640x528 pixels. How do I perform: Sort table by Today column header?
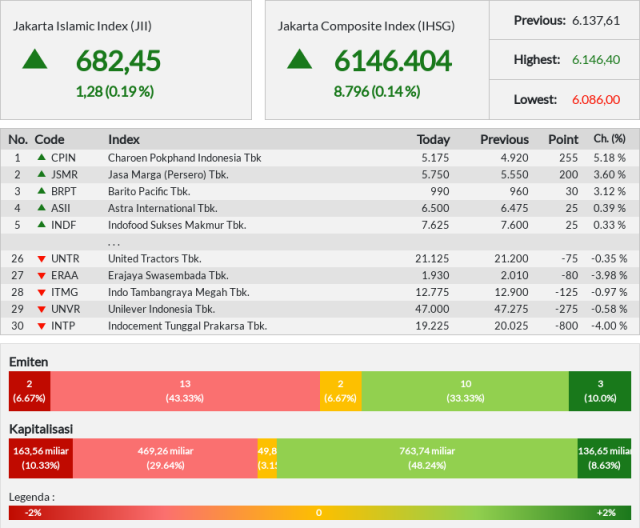[x=433, y=139]
